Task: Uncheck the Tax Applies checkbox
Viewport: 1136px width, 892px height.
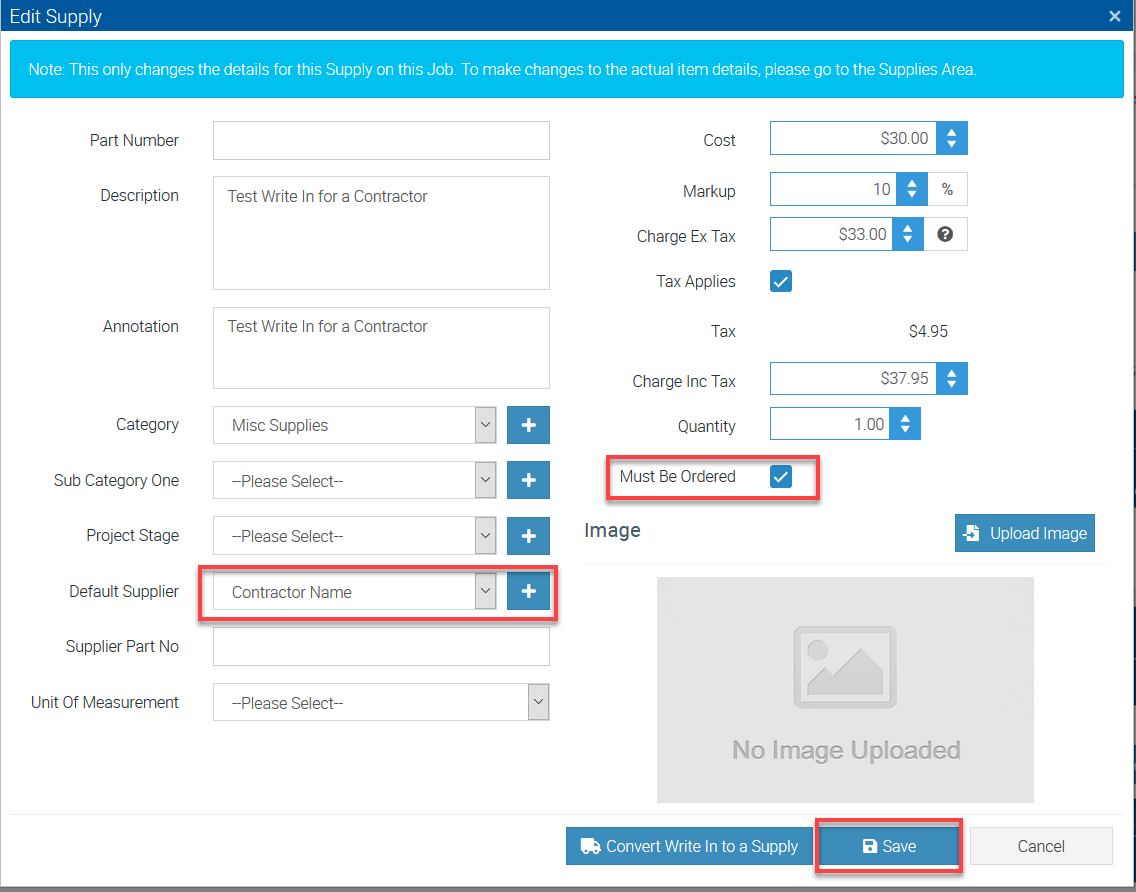Action: [x=781, y=281]
